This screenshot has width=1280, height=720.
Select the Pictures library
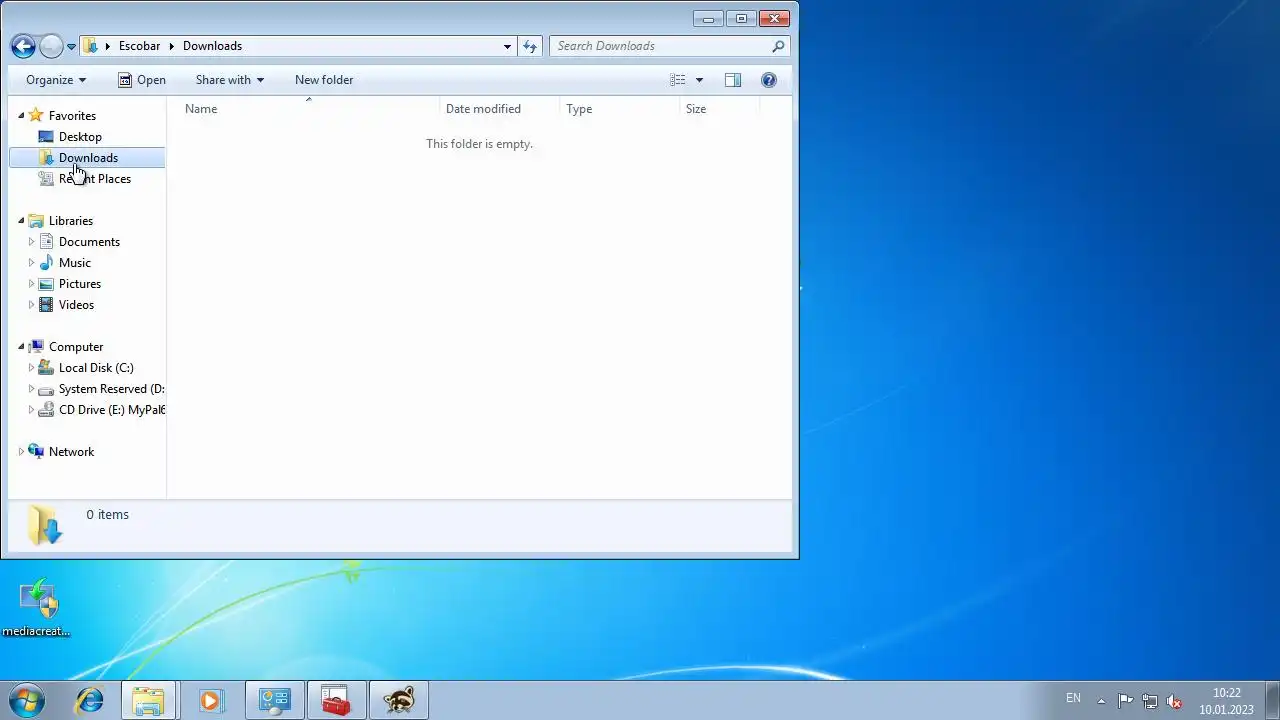click(80, 284)
